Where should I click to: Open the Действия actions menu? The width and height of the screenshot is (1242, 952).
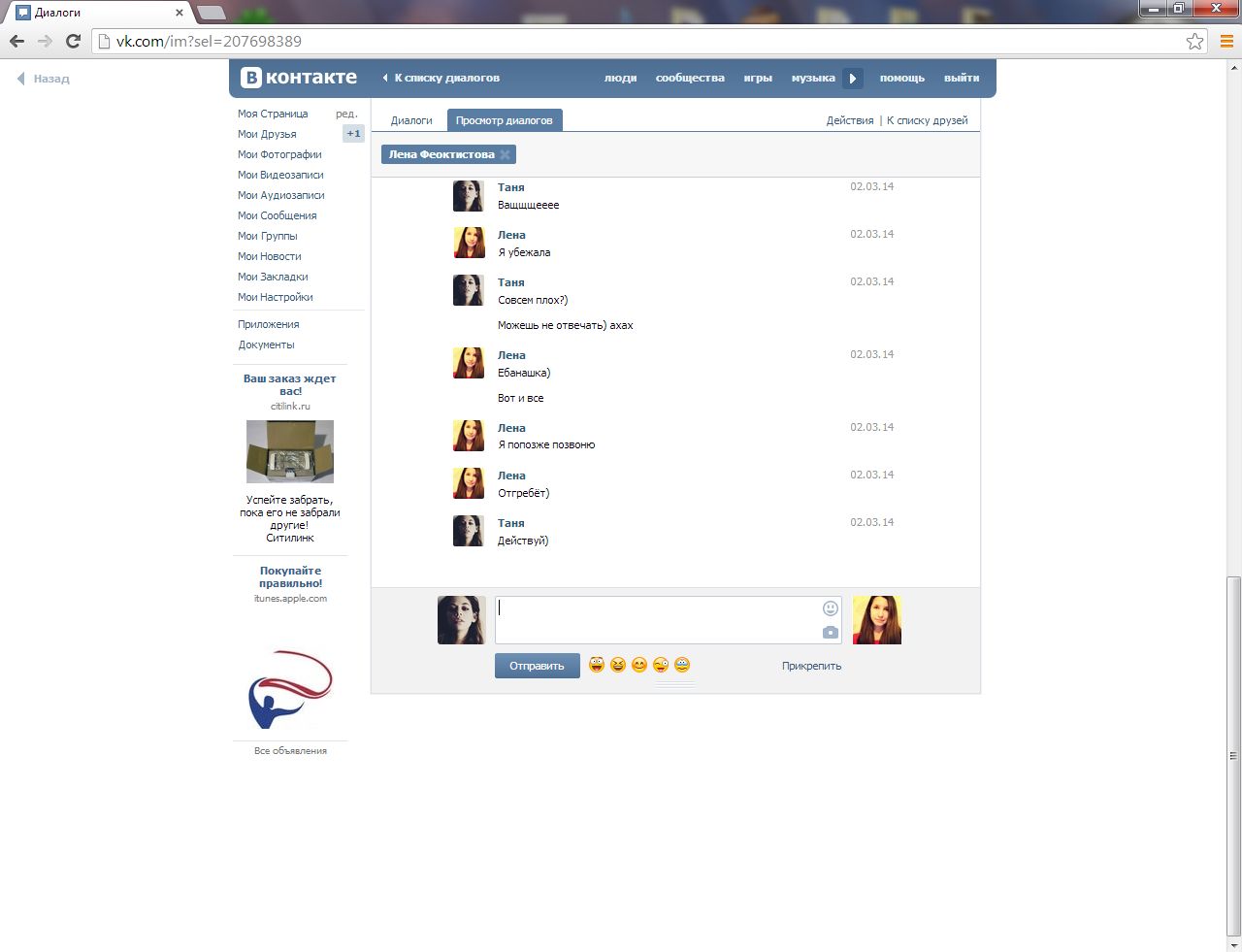click(x=850, y=120)
